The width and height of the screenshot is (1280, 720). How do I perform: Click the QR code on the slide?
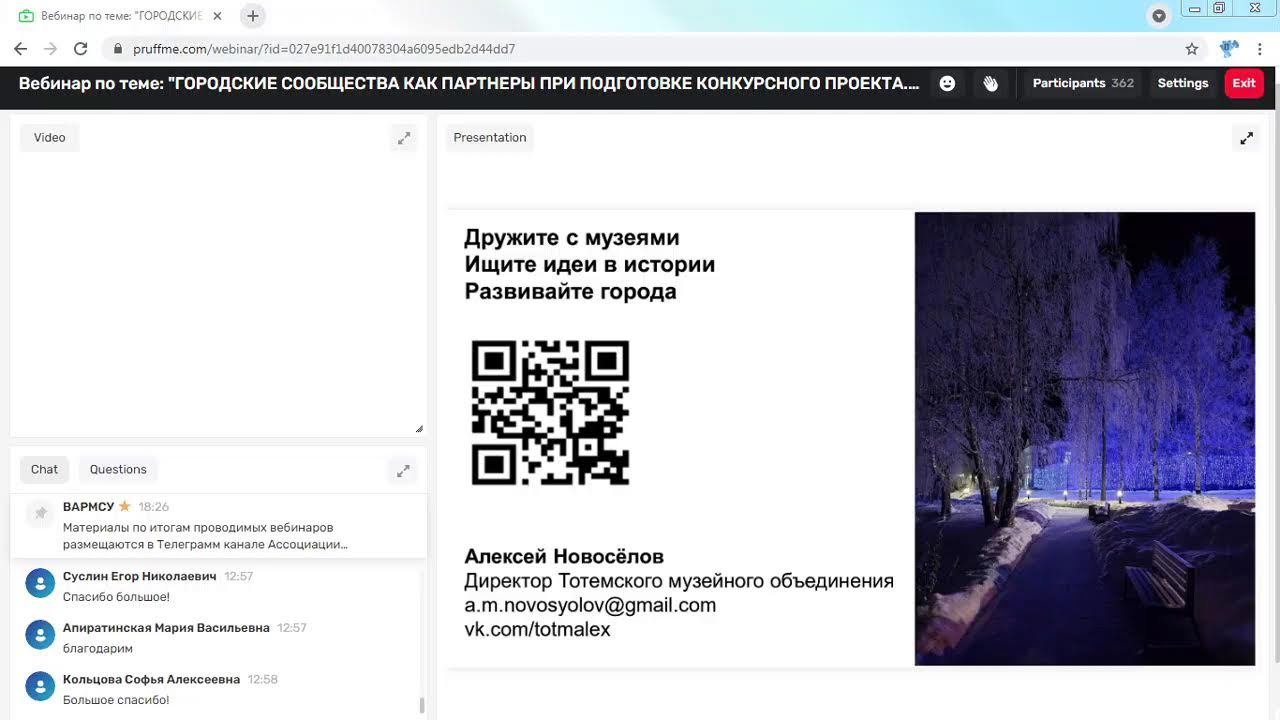tap(550, 413)
